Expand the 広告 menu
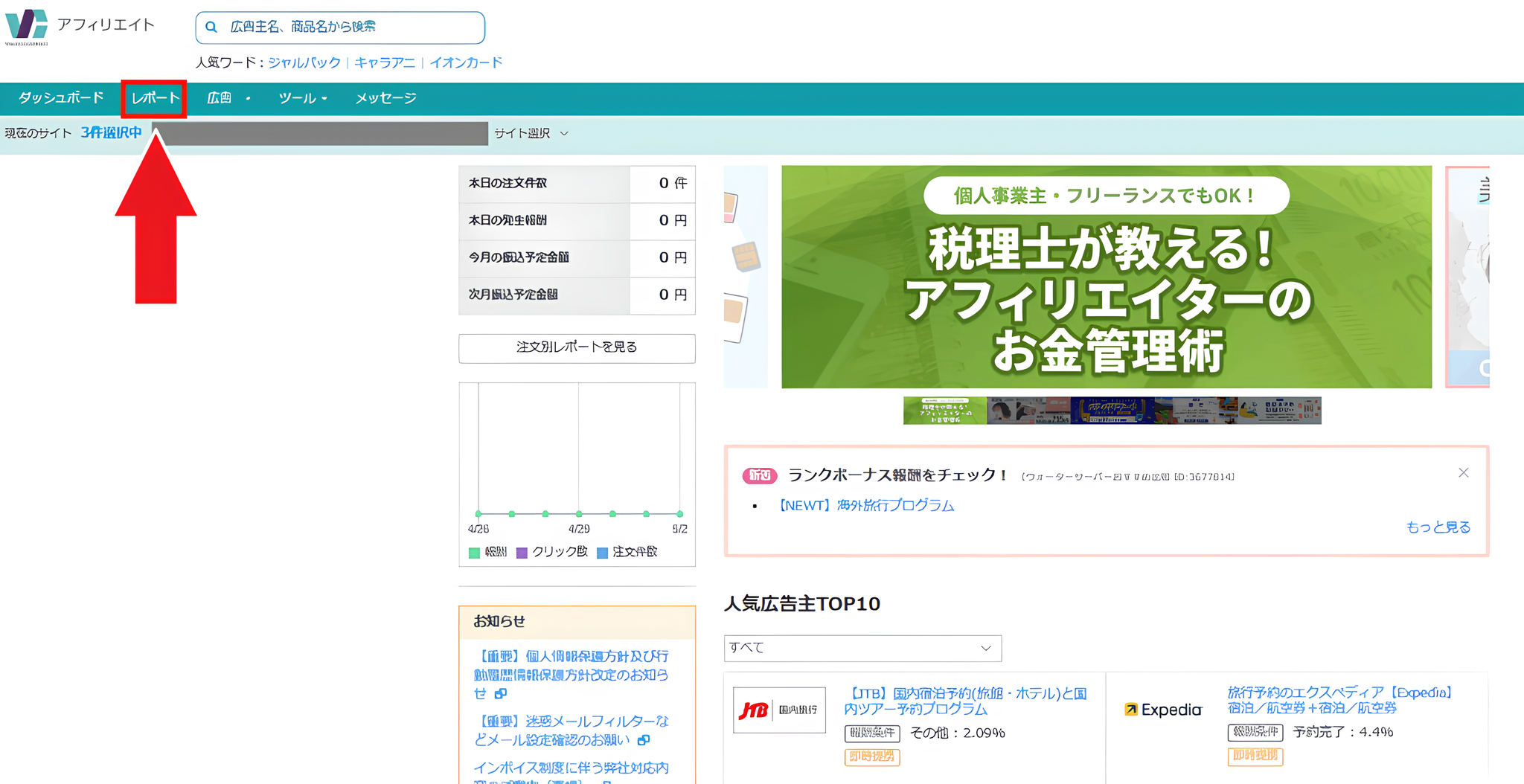The width and height of the screenshot is (1524, 784). tap(220, 97)
